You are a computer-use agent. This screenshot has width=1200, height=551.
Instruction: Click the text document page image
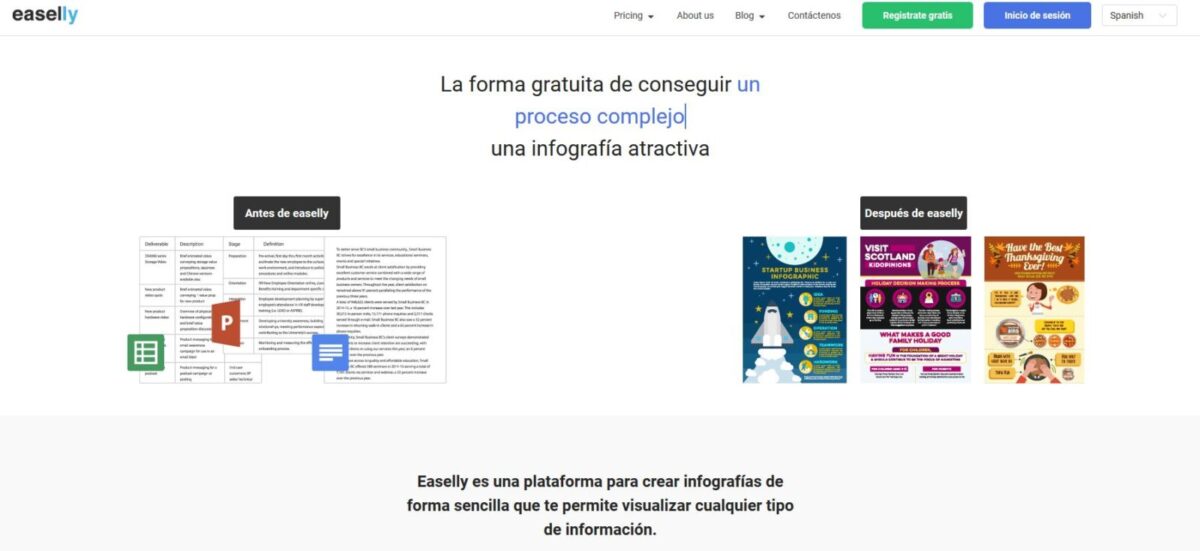click(x=385, y=310)
